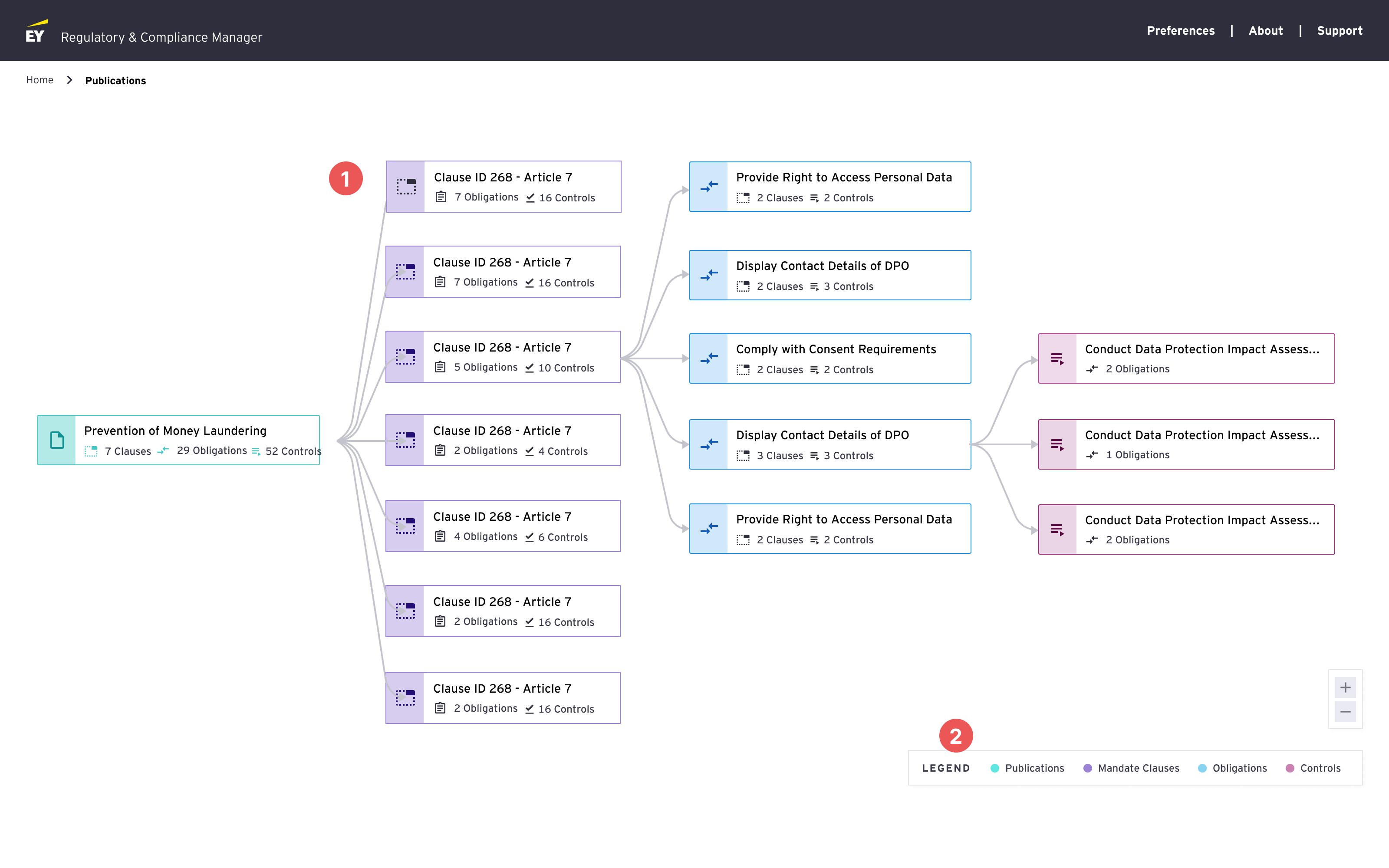Click the icon of the clause with 5 Obligations
The height and width of the screenshot is (868, 1389).
[x=405, y=356]
